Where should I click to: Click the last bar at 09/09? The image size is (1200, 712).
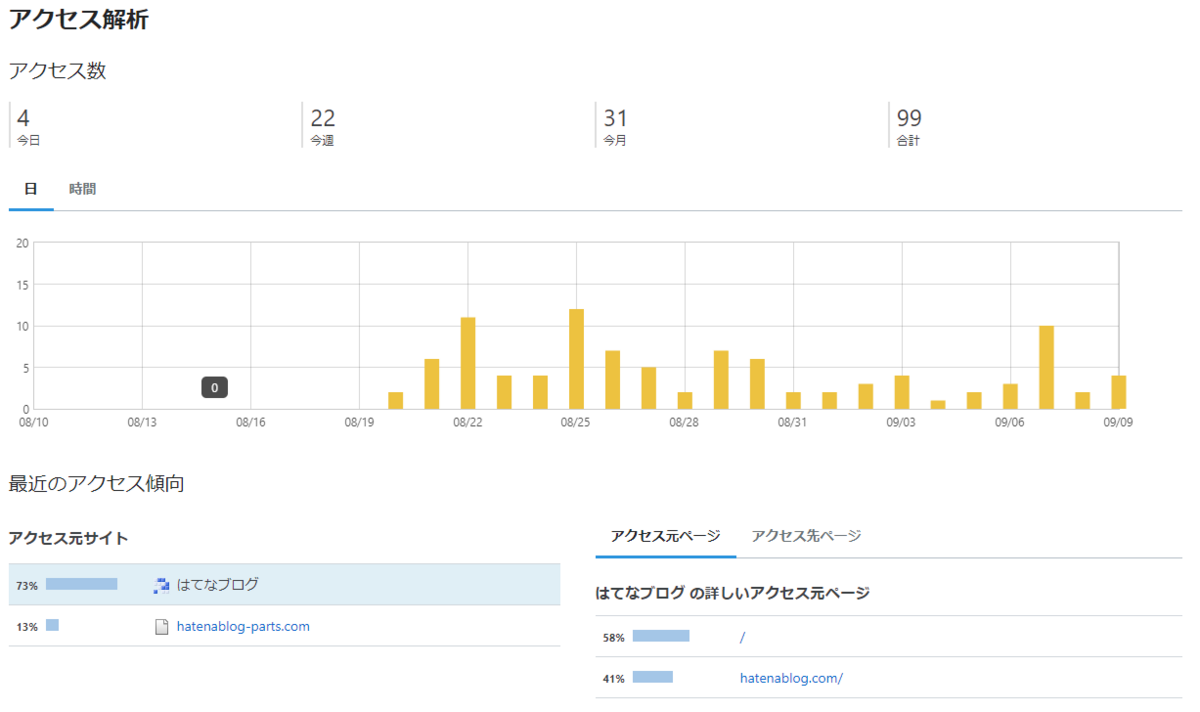coord(1119,392)
